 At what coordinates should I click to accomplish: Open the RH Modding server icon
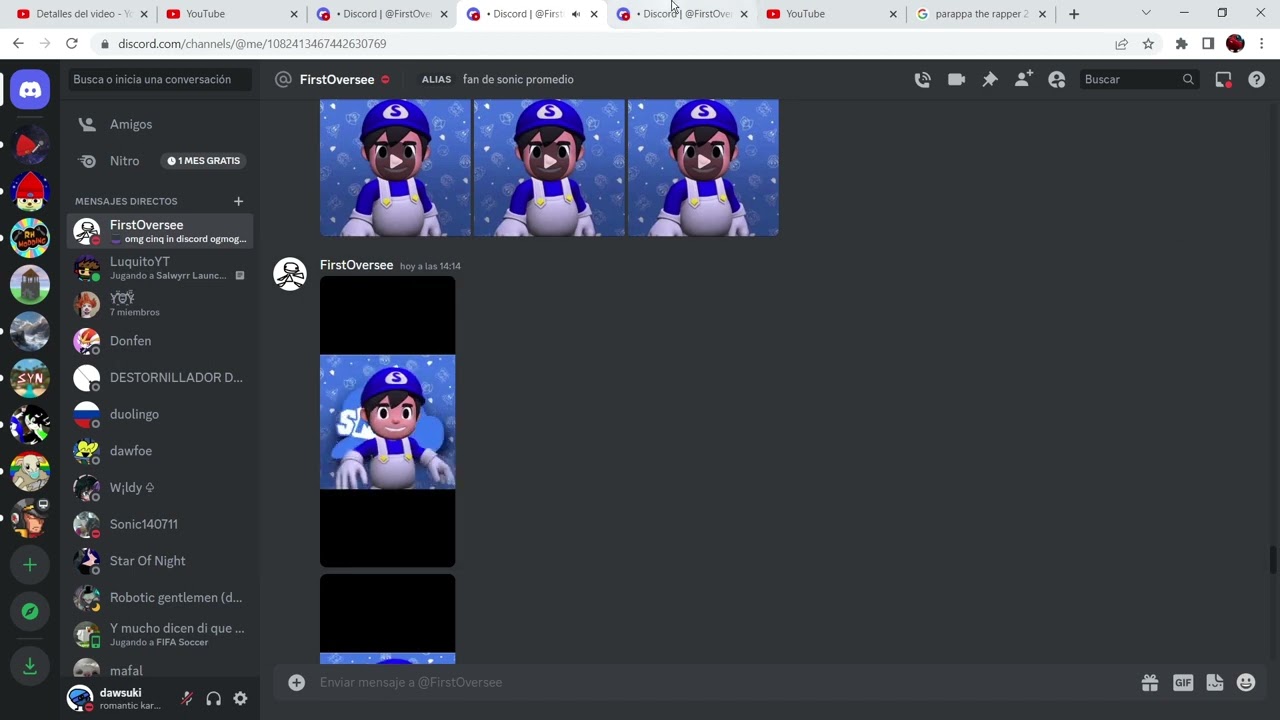pos(30,238)
